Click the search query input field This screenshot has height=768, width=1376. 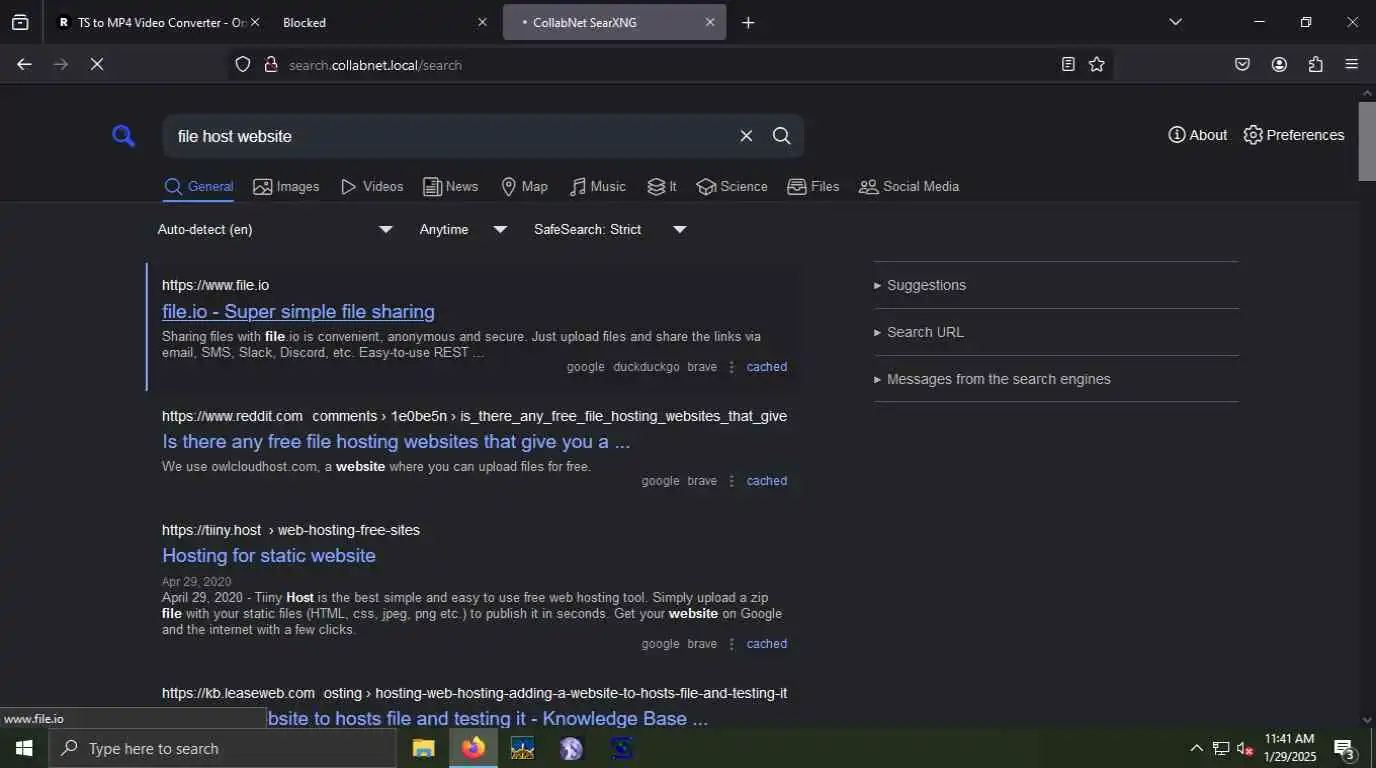coord(450,136)
